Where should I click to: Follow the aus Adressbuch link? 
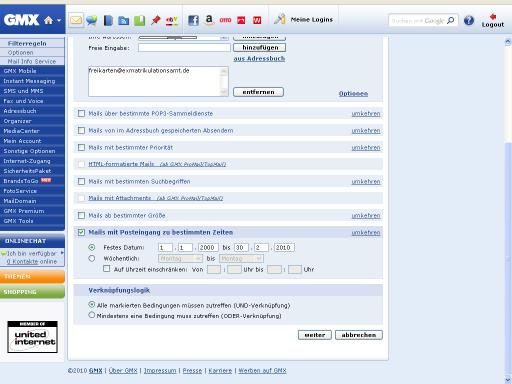(259, 59)
